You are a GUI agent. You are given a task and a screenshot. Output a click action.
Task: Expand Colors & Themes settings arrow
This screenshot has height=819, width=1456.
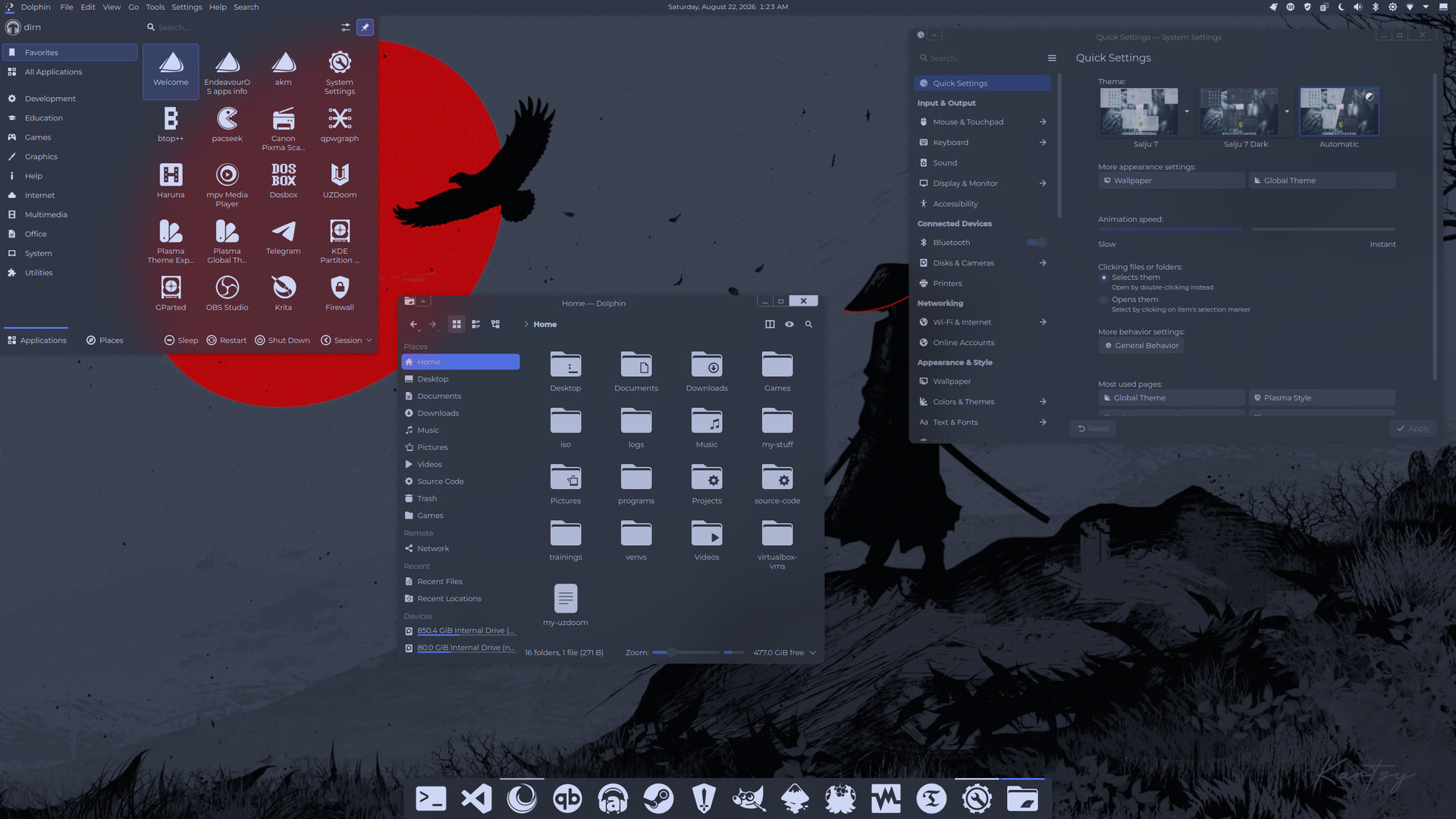pyautogui.click(x=1043, y=402)
